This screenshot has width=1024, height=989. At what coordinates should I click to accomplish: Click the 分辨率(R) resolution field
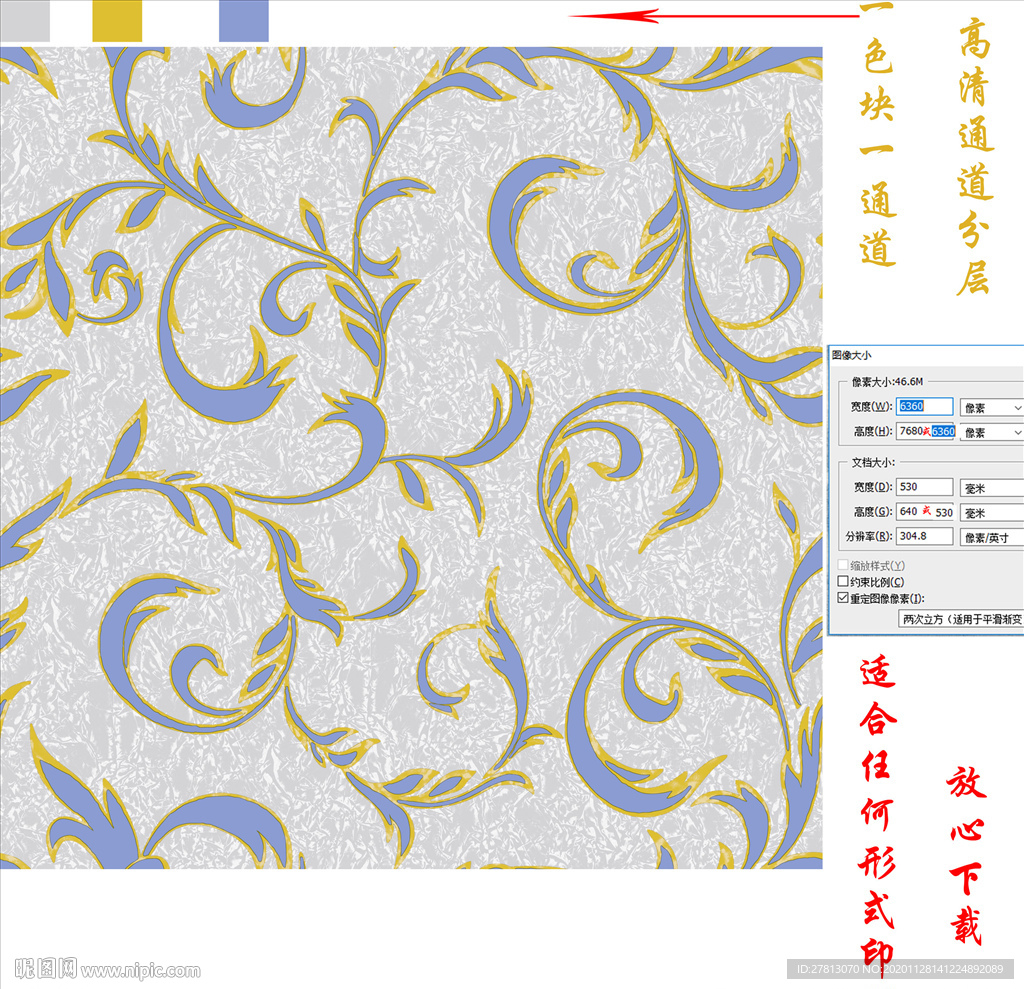(x=924, y=536)
